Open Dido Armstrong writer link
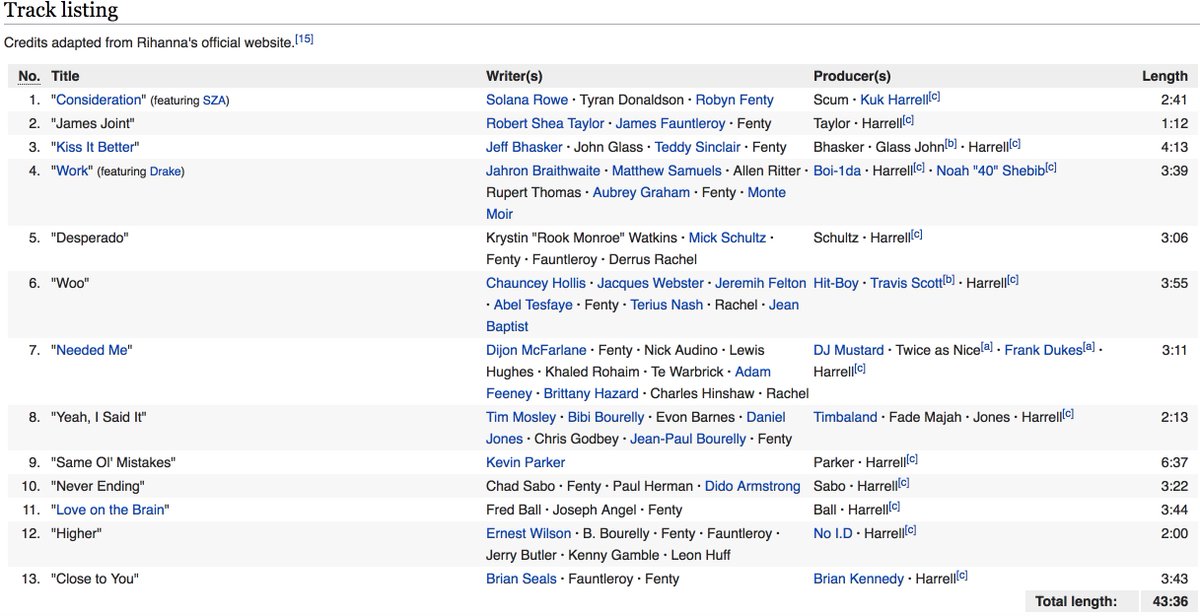The image size is (1200, 616). point(752,486)
